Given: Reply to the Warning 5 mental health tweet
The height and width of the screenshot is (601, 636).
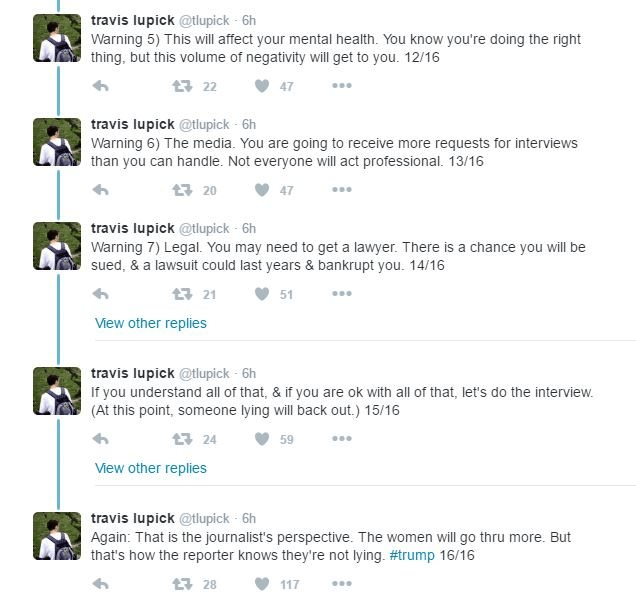Looking at the screenshot, I should coord(100,86).
